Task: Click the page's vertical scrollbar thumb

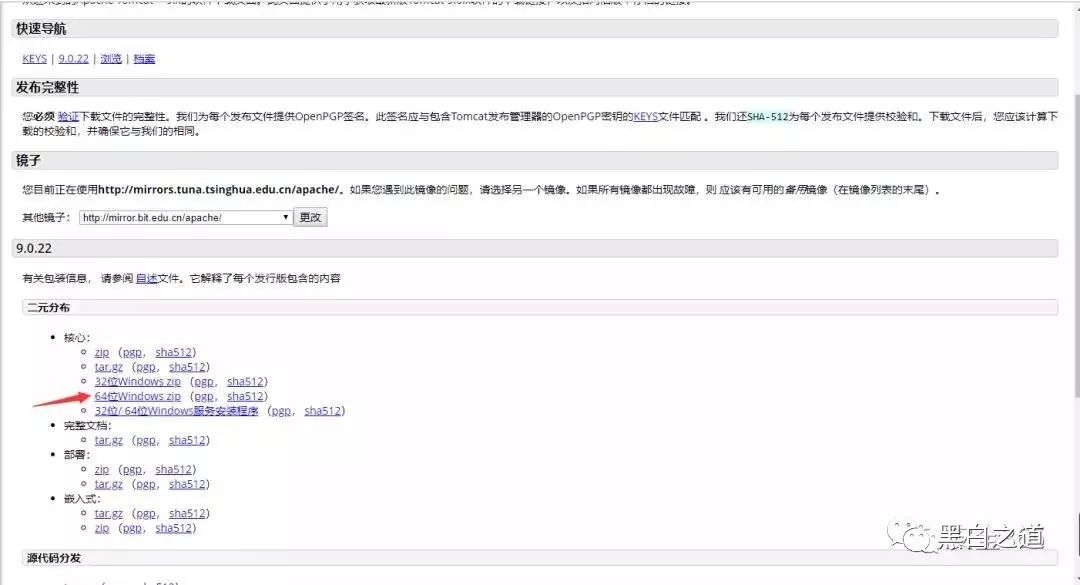Action: [1076, 245]
